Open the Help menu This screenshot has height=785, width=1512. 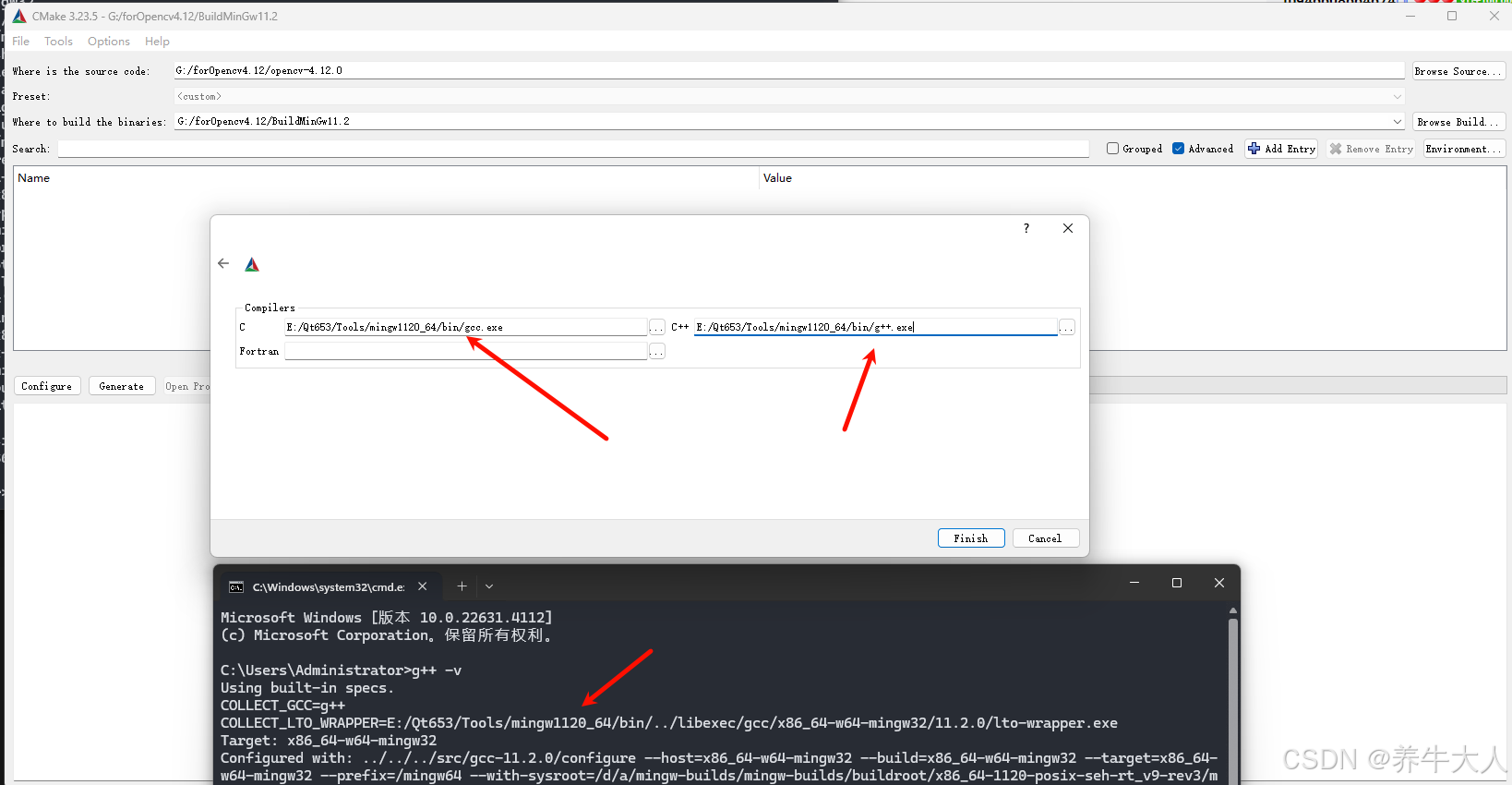click(x=157, y=42)
